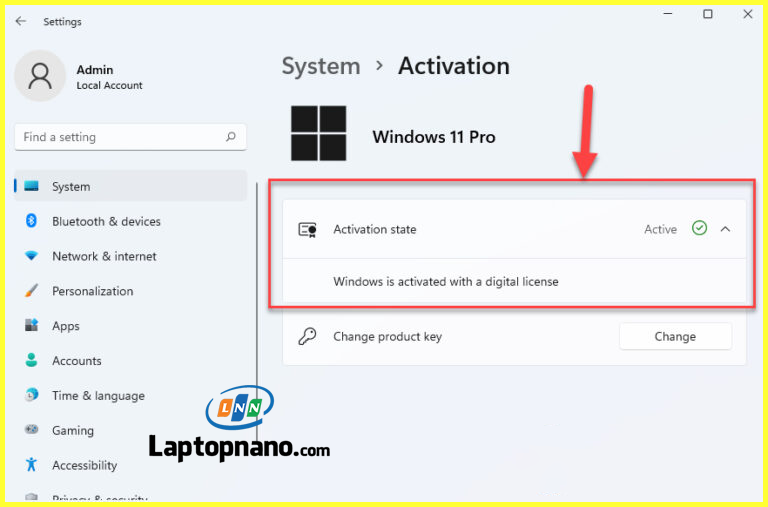The width and height of the screenshot is (768, 507).
Task: Collapse the Activation state section chevron
Action: point(725,229)
